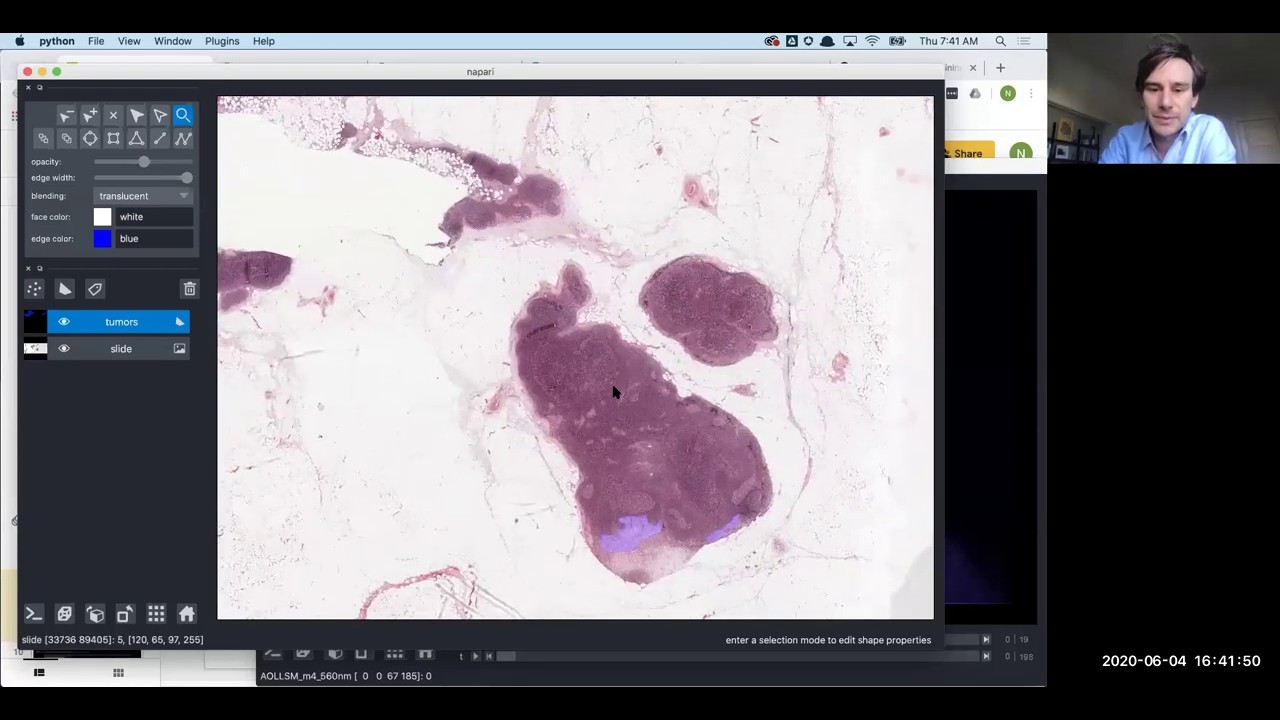The height and width of the screenshot is (720, 1280).
Task: Click the blue edge color swatch
Action: (x=102, y=239)
